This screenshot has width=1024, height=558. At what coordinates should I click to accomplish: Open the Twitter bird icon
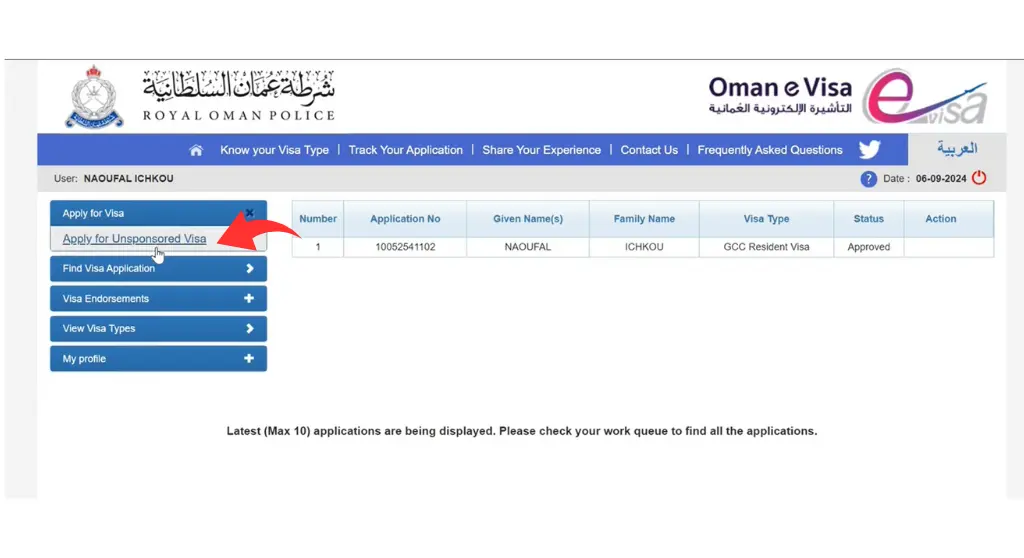click(x=869, y=150)
